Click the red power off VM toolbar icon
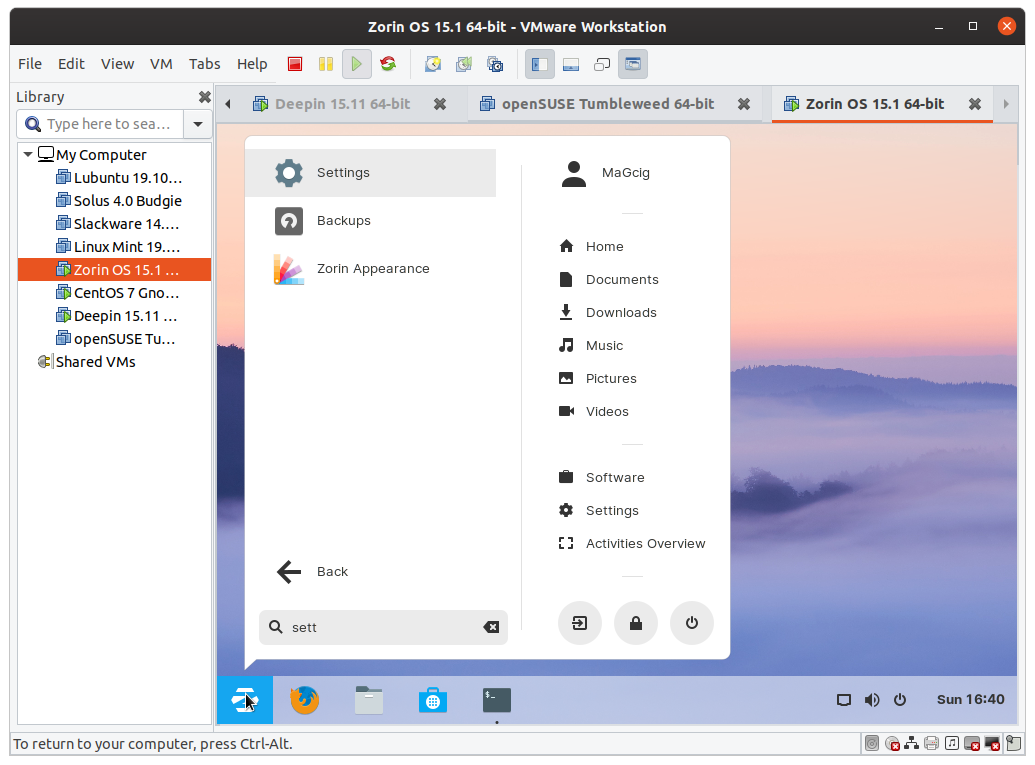 pyautogui.click(x=295, y=64)
